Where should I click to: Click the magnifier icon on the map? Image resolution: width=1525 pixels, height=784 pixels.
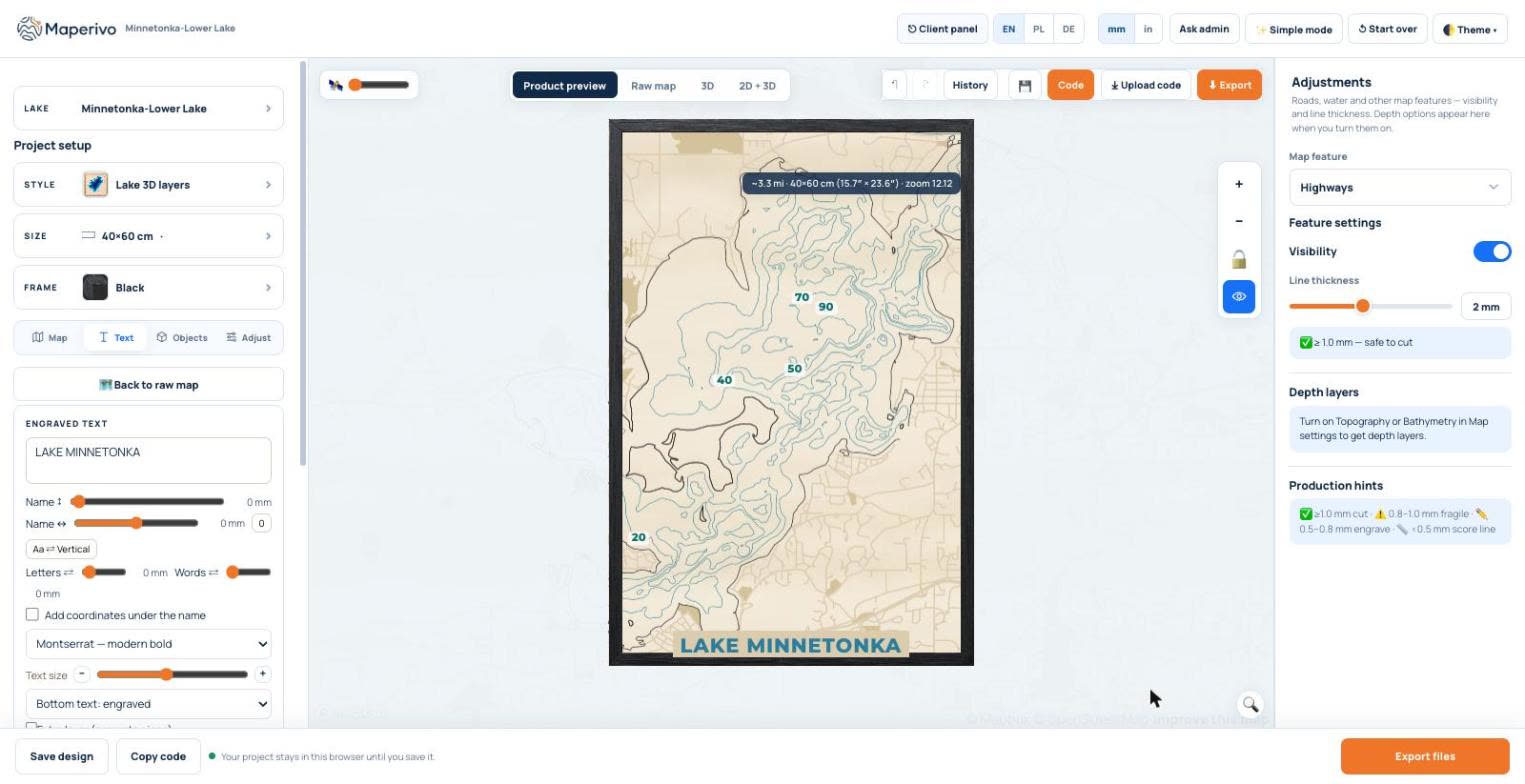click(x=1250, y=705)
